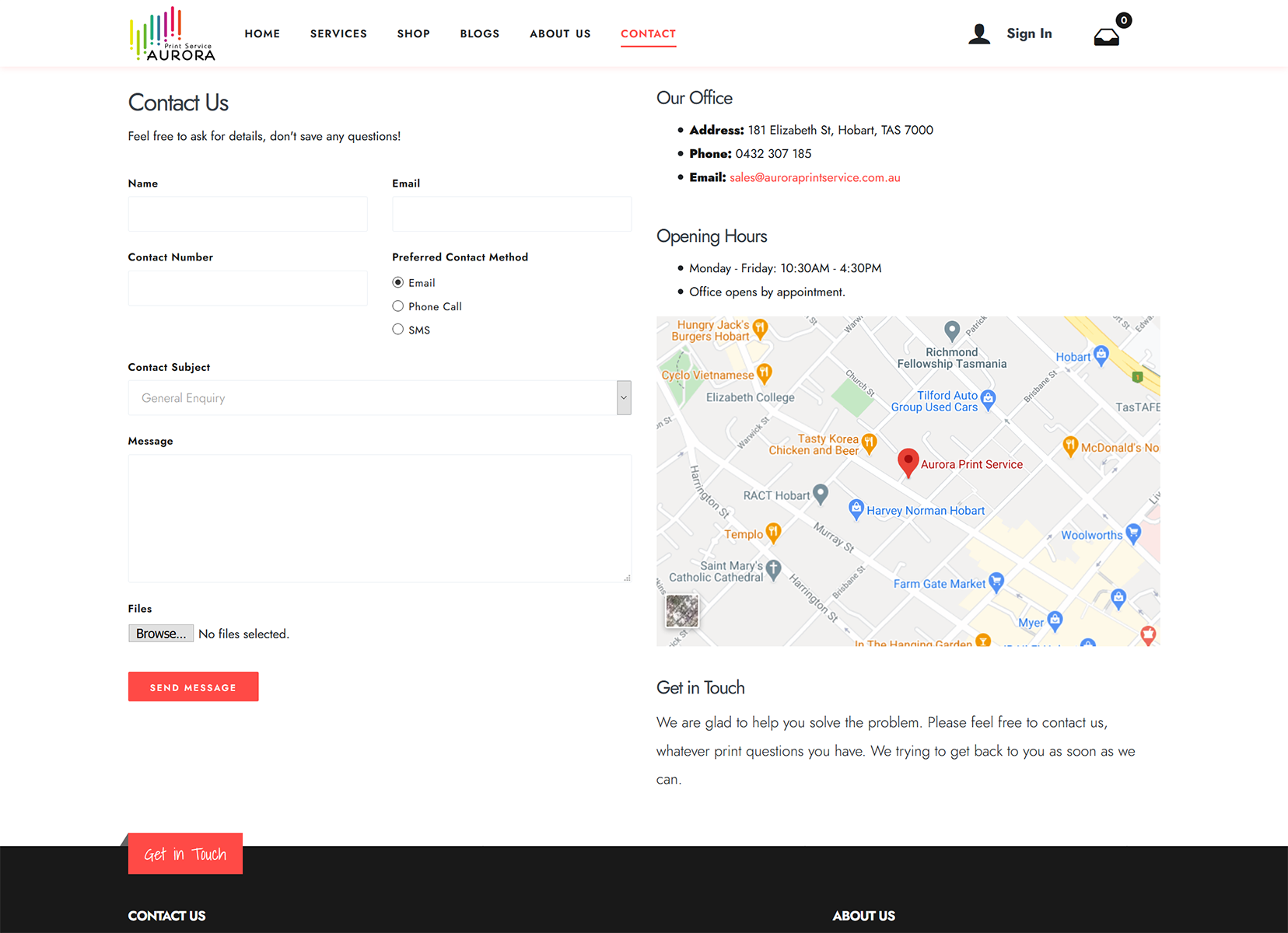
Task: Click the Farm Gate Market marker
Action: (x=996, y=582)
